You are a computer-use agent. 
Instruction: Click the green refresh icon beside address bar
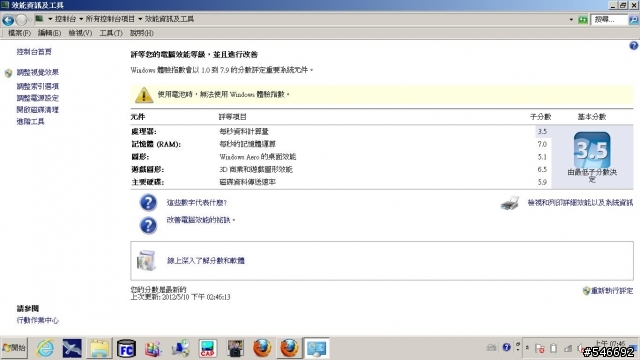[583, 20]
